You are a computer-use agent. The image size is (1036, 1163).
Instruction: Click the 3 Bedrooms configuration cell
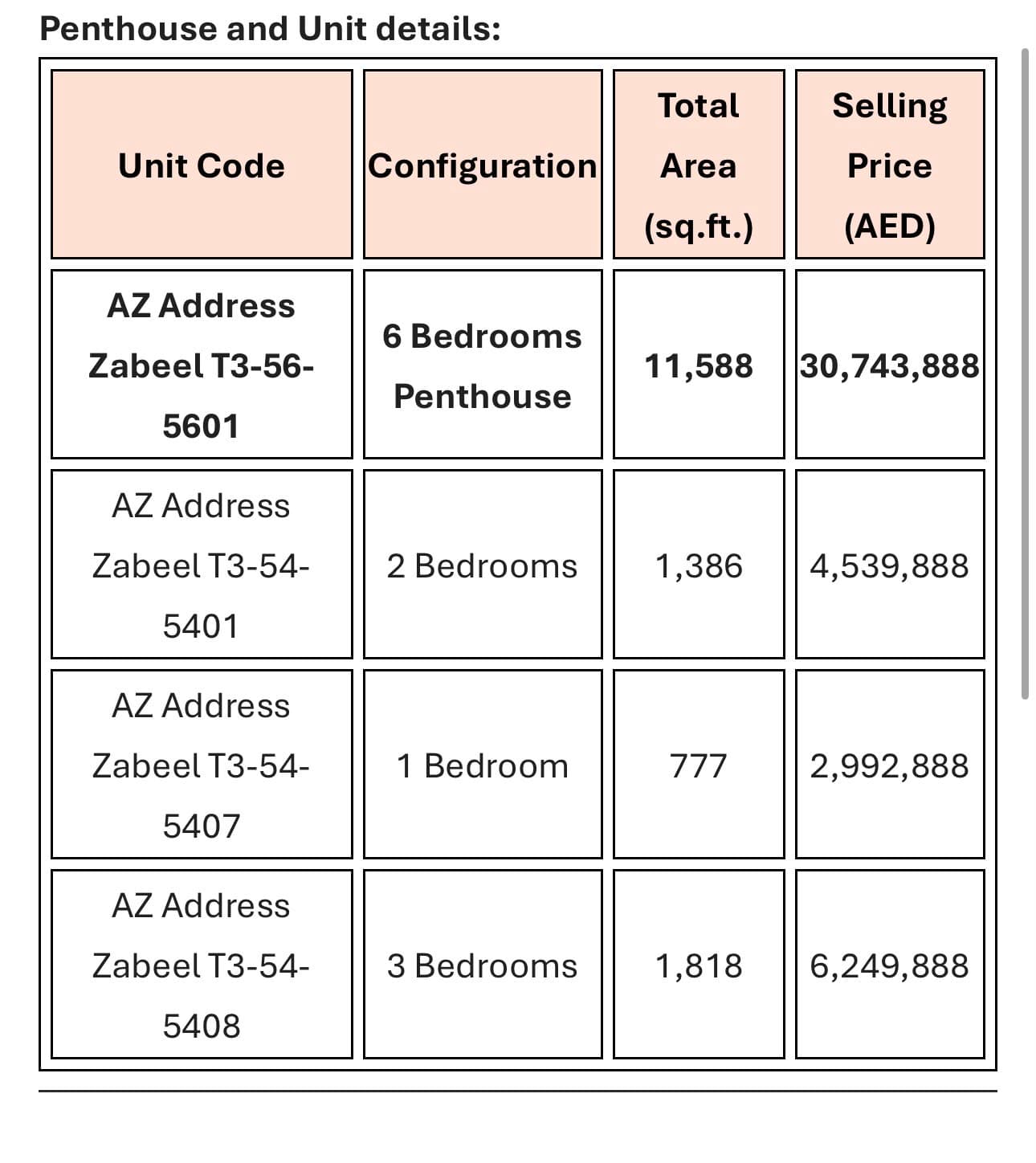tap(483, 964)
